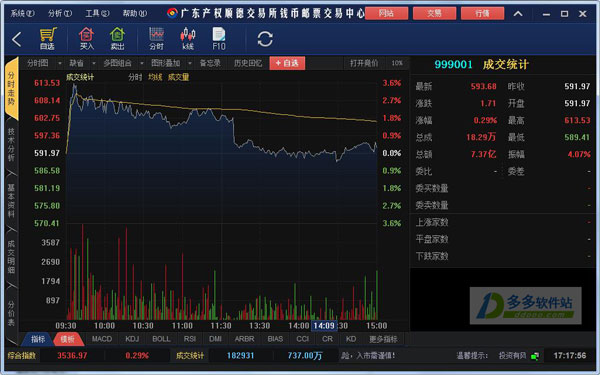This screenshot has height=375, width=600.
Task: Click the 182931 value in status bar
Action: point(240,356)
